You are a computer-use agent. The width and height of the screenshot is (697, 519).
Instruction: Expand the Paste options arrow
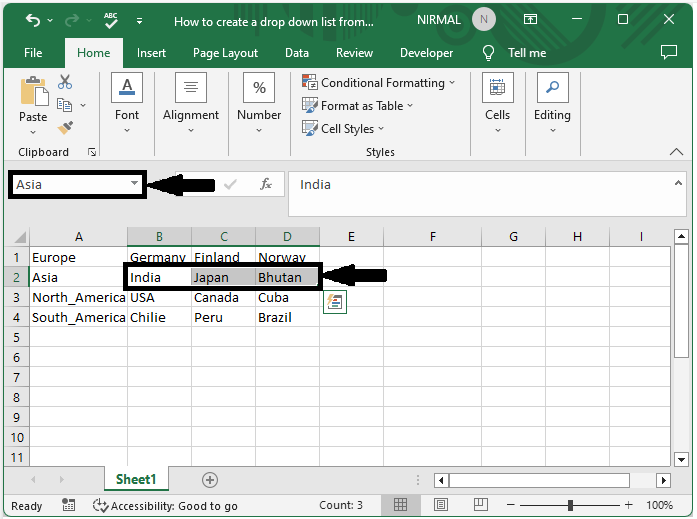click(33, 132)
